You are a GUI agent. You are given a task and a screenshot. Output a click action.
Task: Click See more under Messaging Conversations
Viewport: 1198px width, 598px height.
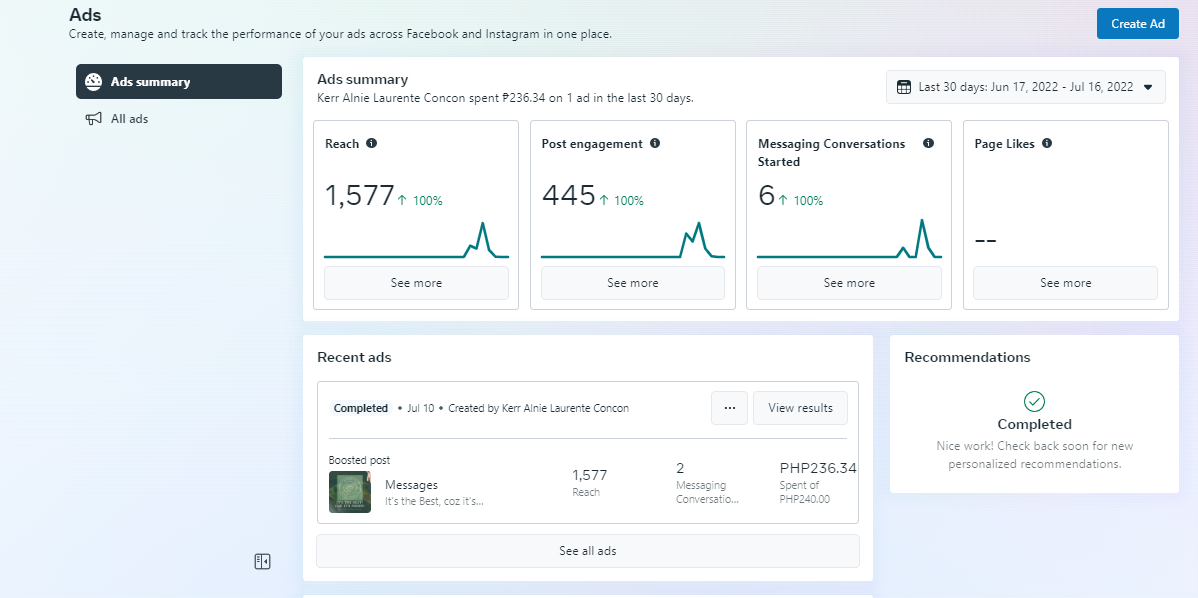(x=849, y=283)
